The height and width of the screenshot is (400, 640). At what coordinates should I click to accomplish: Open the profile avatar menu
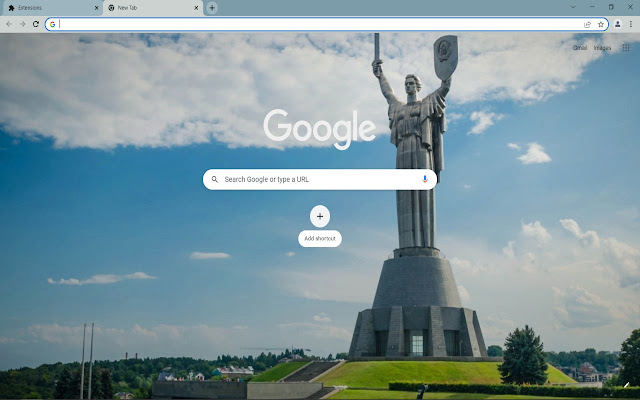(618, 24)
